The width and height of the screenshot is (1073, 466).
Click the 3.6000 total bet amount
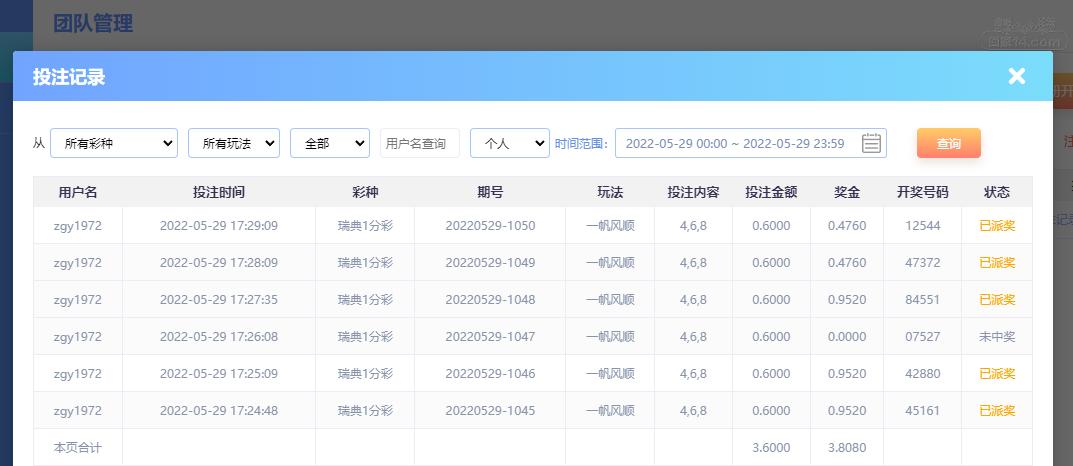click(x=771, y=448)
